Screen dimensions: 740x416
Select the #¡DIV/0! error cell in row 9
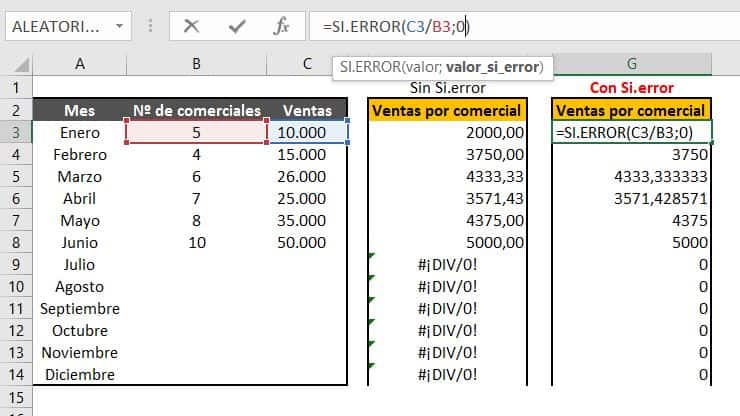447,264
